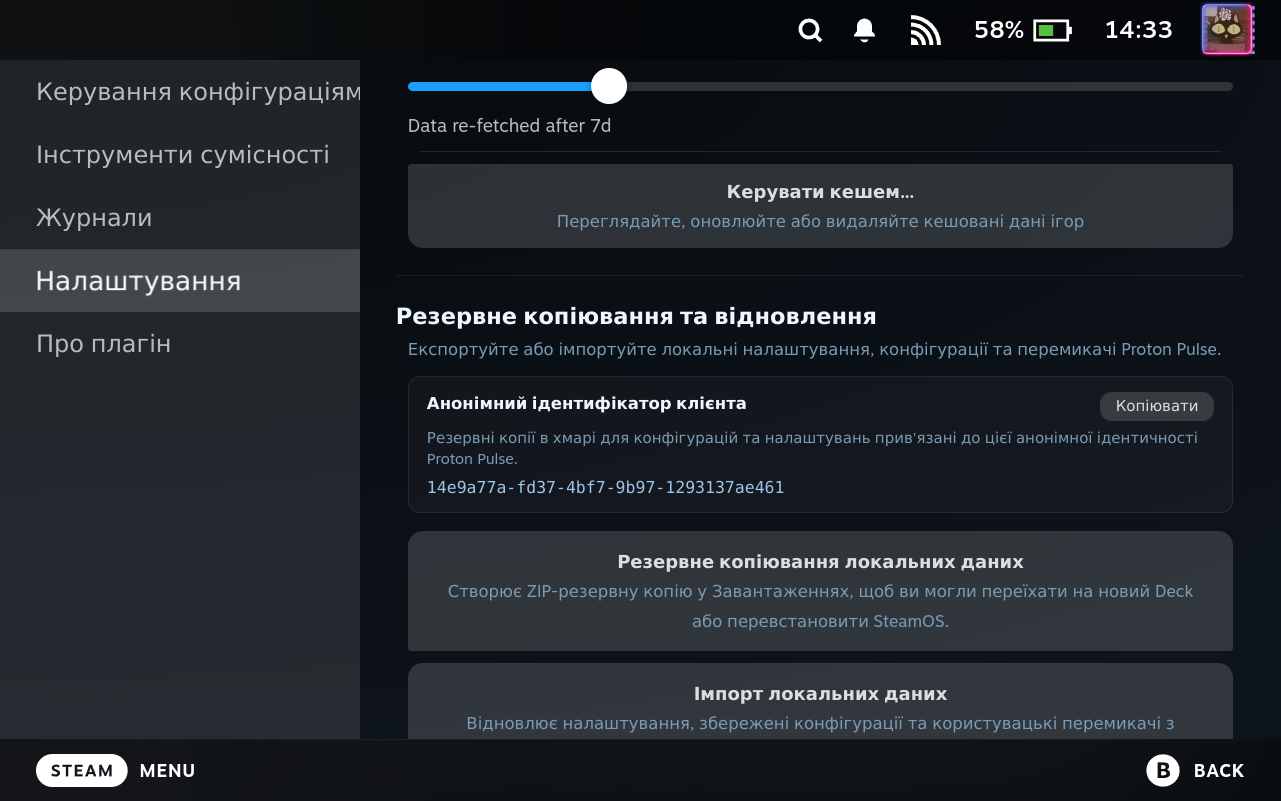The image size is (1281, 801).
Task: Click Анонімний ідентифікатор клієнта title
Action: [x=586, y=403]
